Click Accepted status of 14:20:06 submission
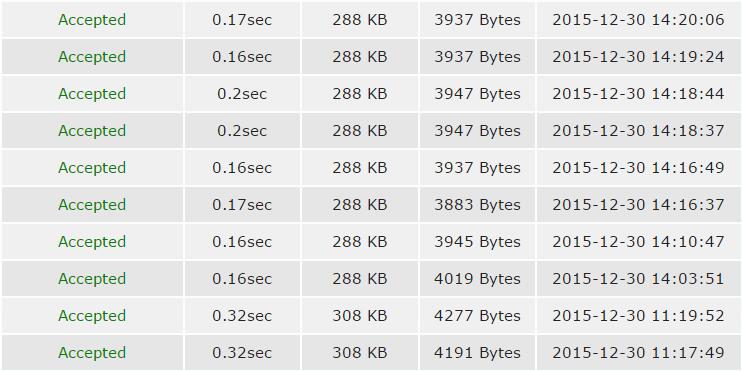The width and height of the screenshot is (742, 371). [92, 20]
